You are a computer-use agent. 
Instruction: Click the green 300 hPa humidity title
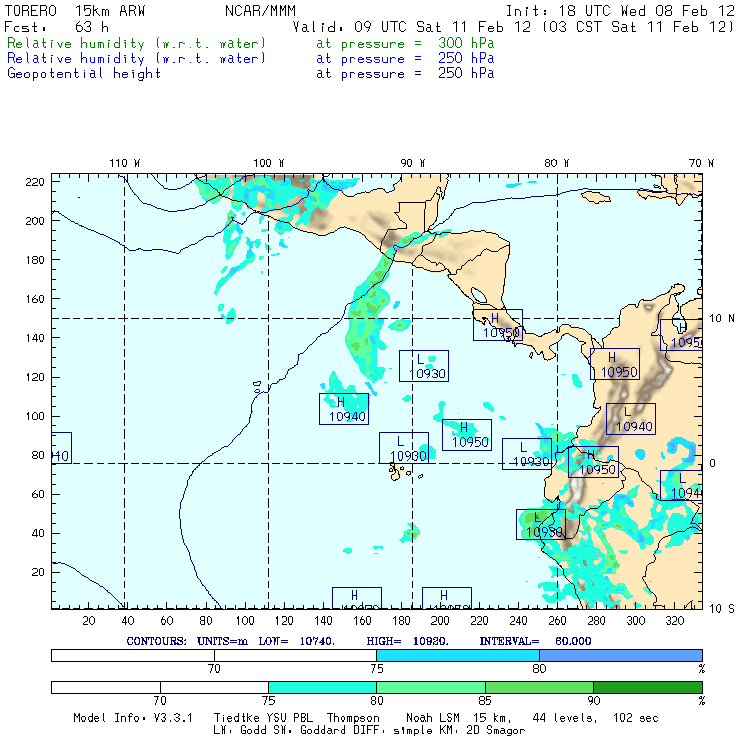tap(251, 43)
